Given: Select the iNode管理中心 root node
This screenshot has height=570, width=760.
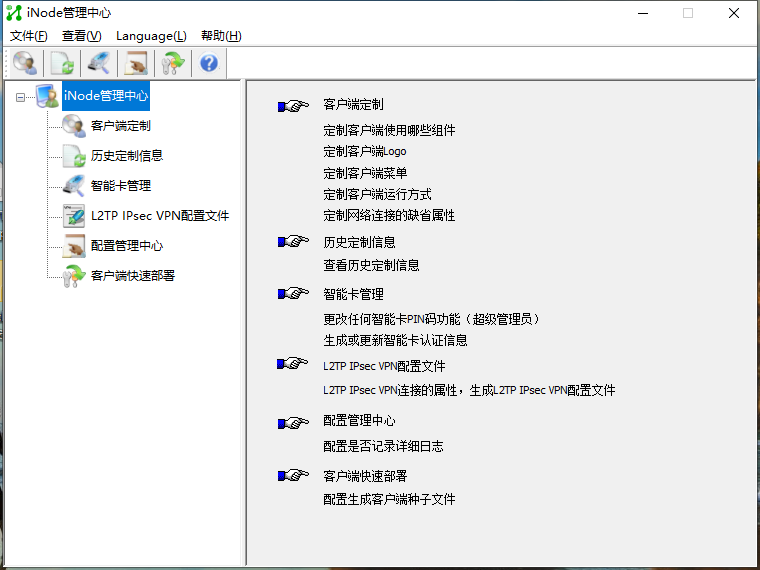Looking at the screenshot, I should (106, 96).
